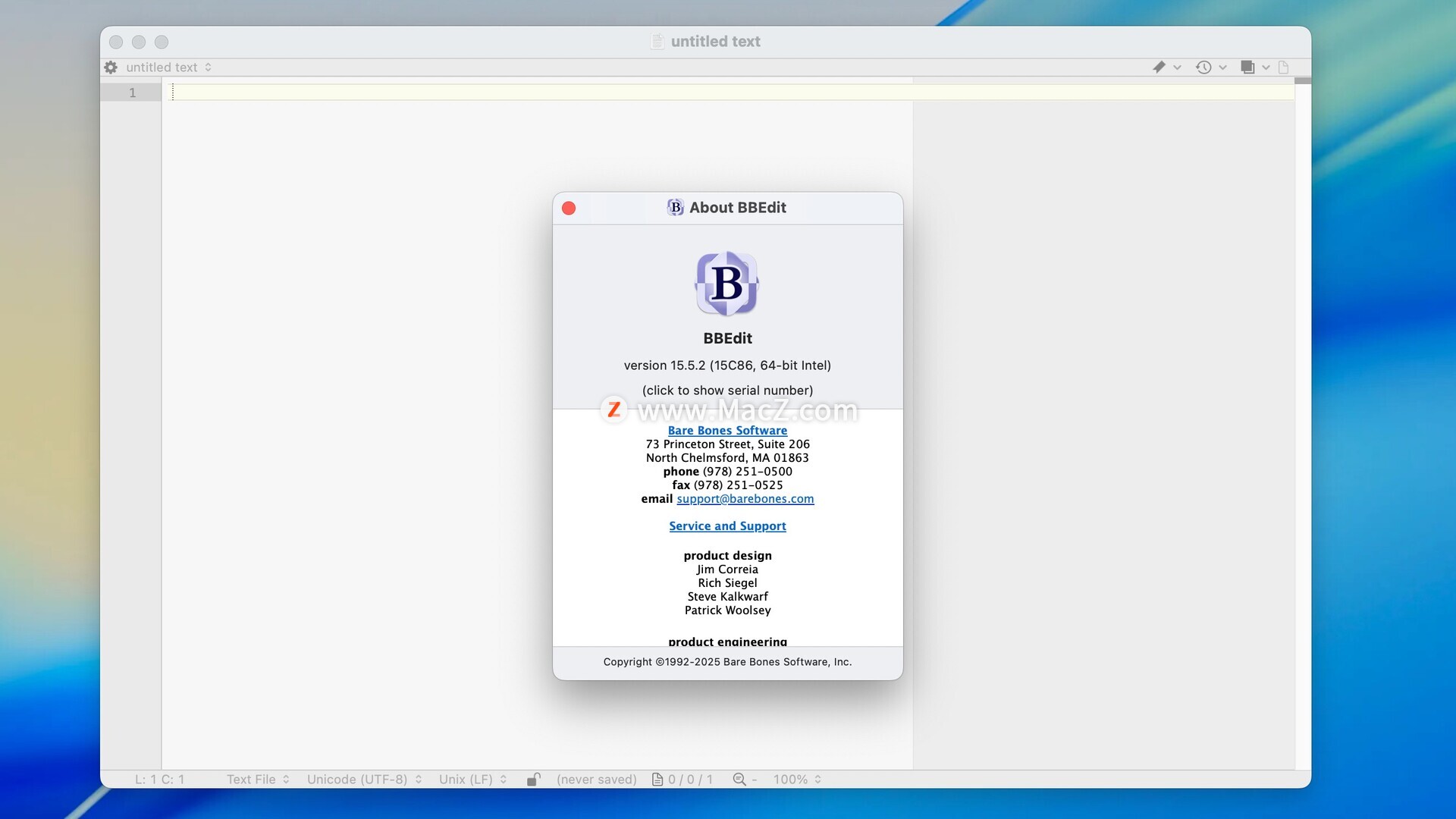Image resolution: width=1456 pixels, height=819 pixels.
Task: Open the Unicode (UTF-8) encoding popup
Action: click(364, 780)
